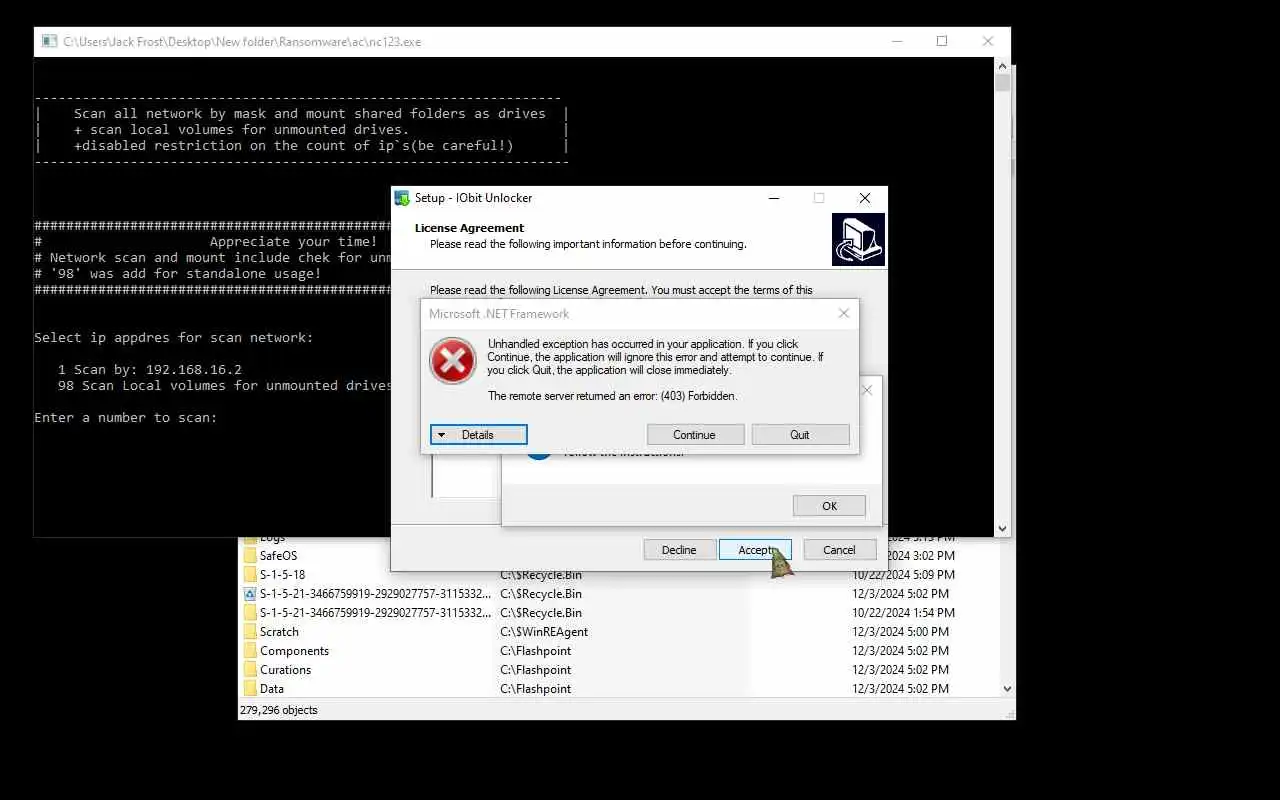Click Quit to close the application
1280x800 pixels.
(800, 435)
